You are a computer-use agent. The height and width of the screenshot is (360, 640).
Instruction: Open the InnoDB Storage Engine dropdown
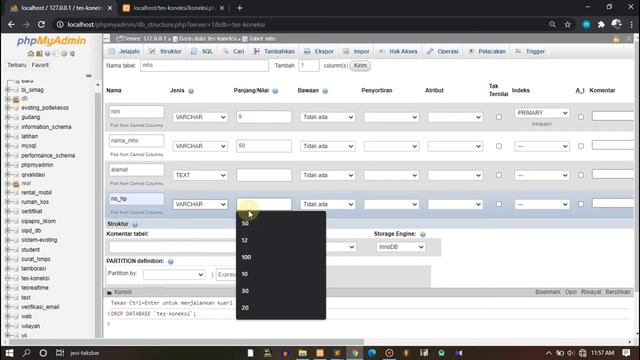tap(400, 247)
